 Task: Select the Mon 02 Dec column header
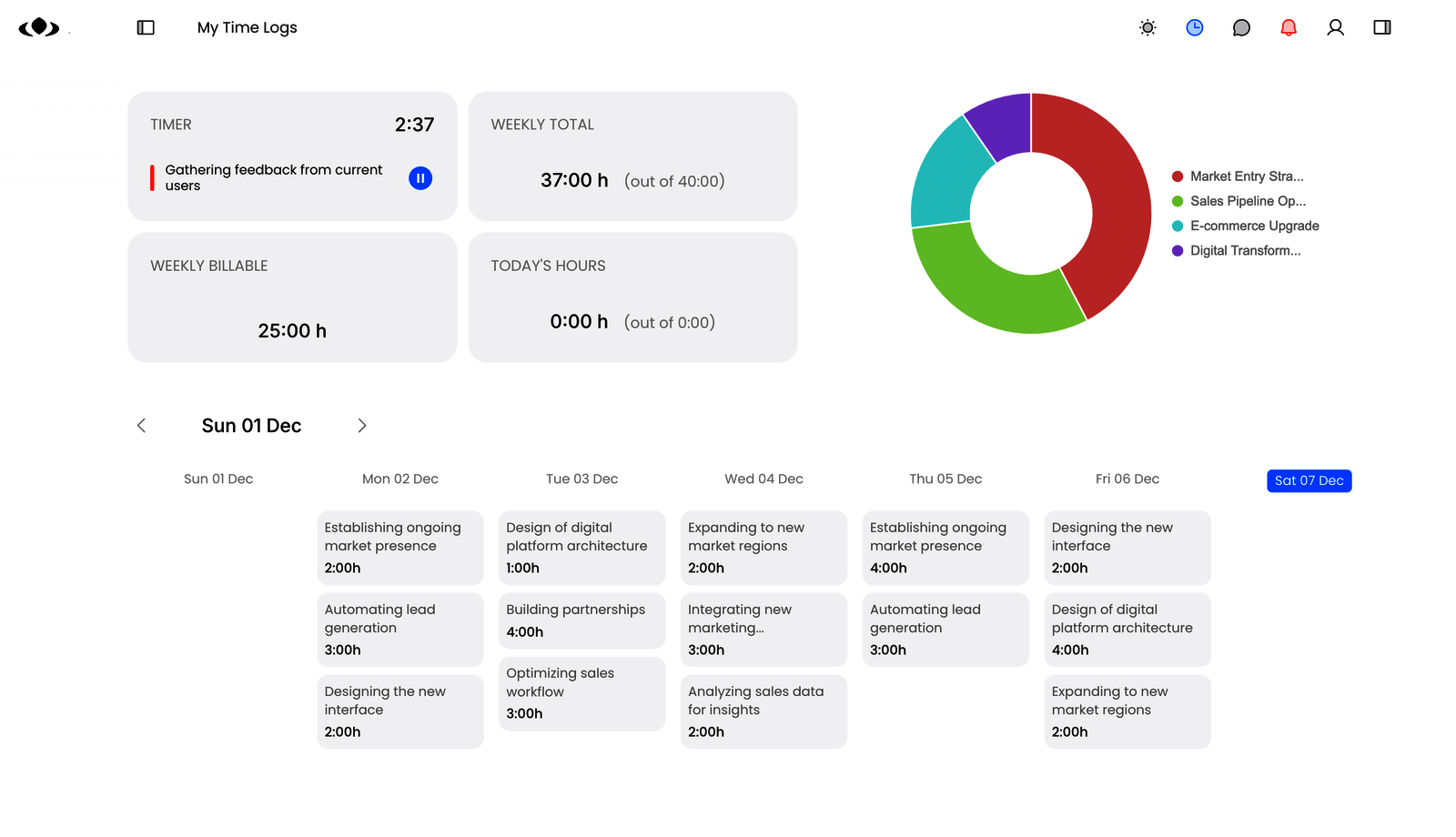(x=400, y=479)
